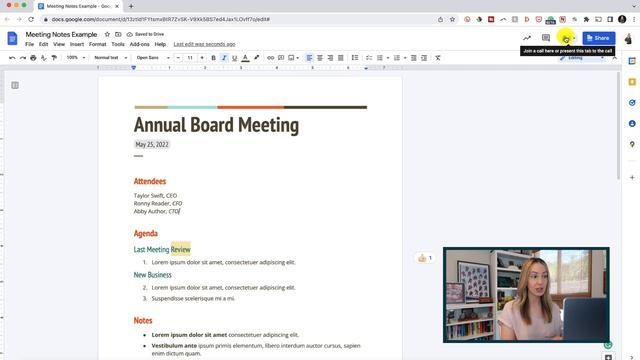Expand bulleted list options arrow

tap(388, 58)
